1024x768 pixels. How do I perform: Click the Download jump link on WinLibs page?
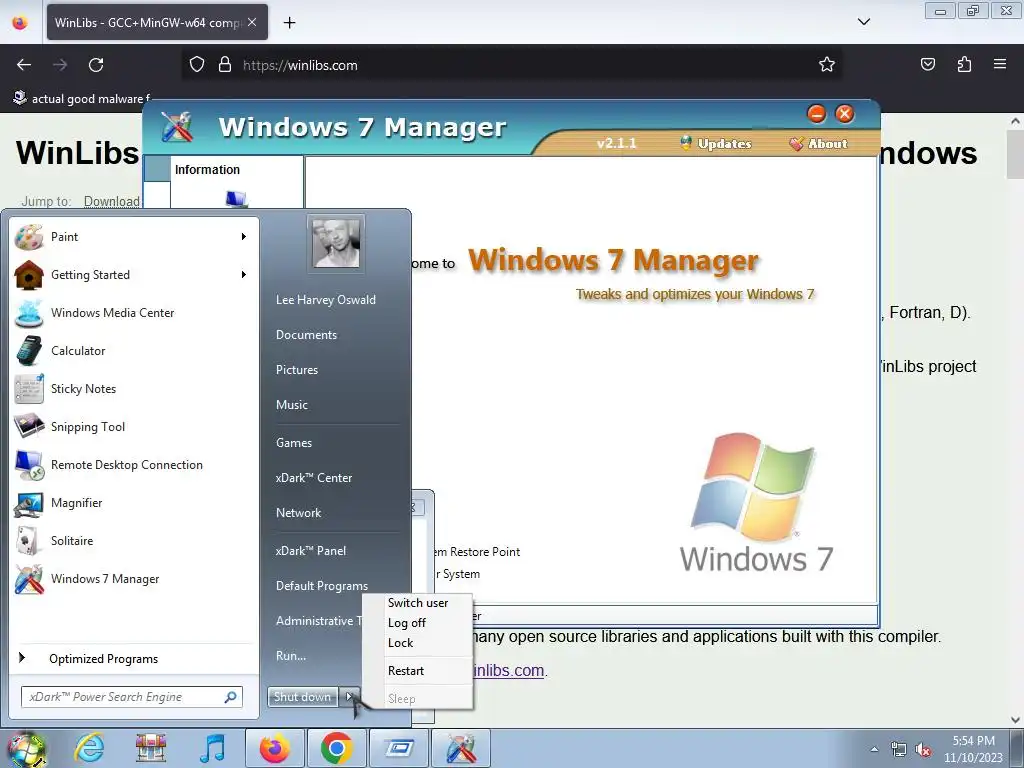click(x=112, y=201)
